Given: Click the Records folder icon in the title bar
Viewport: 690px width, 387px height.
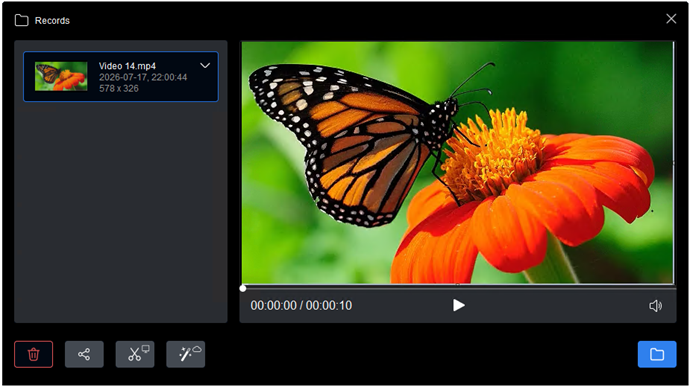Looking at the screenshot, I should (x=21, y=20).
